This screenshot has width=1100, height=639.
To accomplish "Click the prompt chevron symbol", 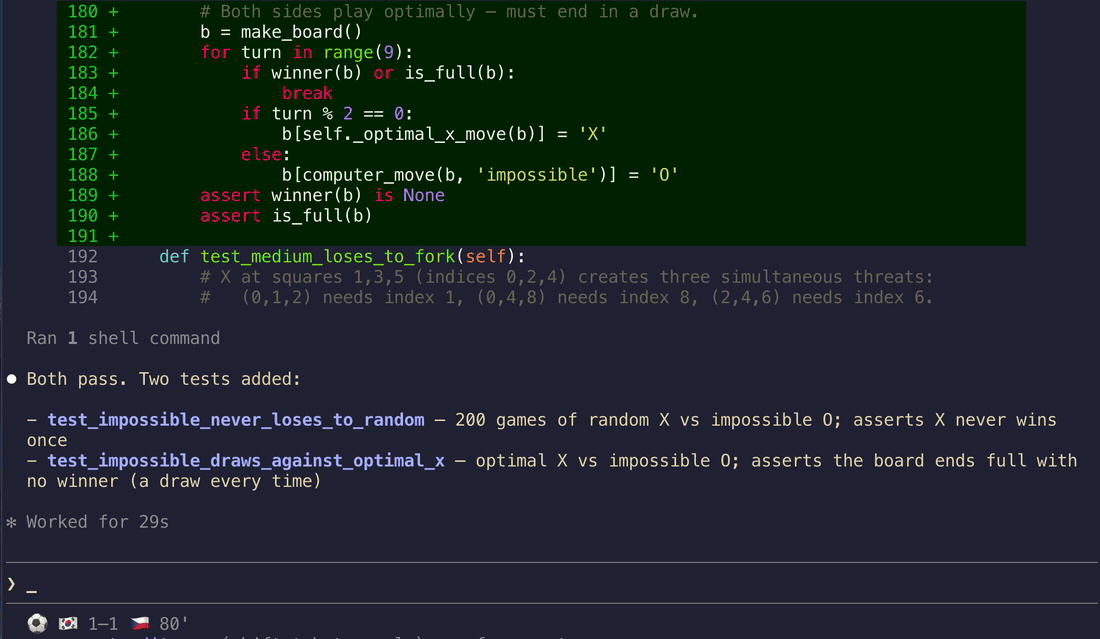I will point(11,584).
